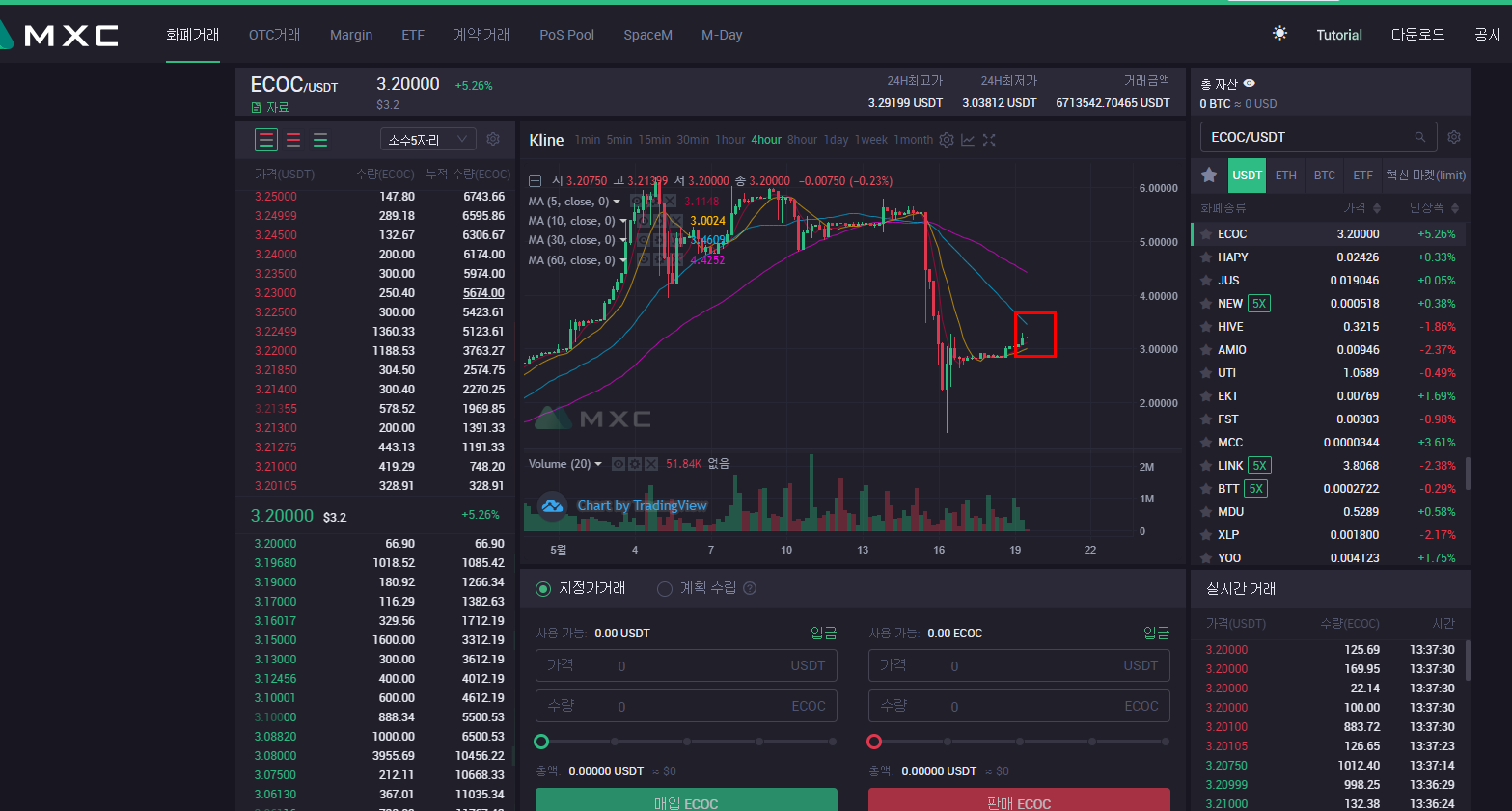Viewport: 1512px width, 811px height.
Task: Select the 지정가거래 limit order radio button
Action: point(543,589)
